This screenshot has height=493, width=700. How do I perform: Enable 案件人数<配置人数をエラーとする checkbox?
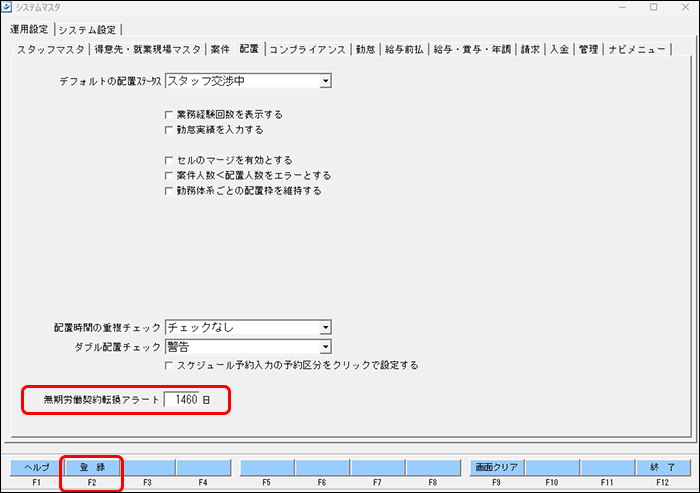169,175
